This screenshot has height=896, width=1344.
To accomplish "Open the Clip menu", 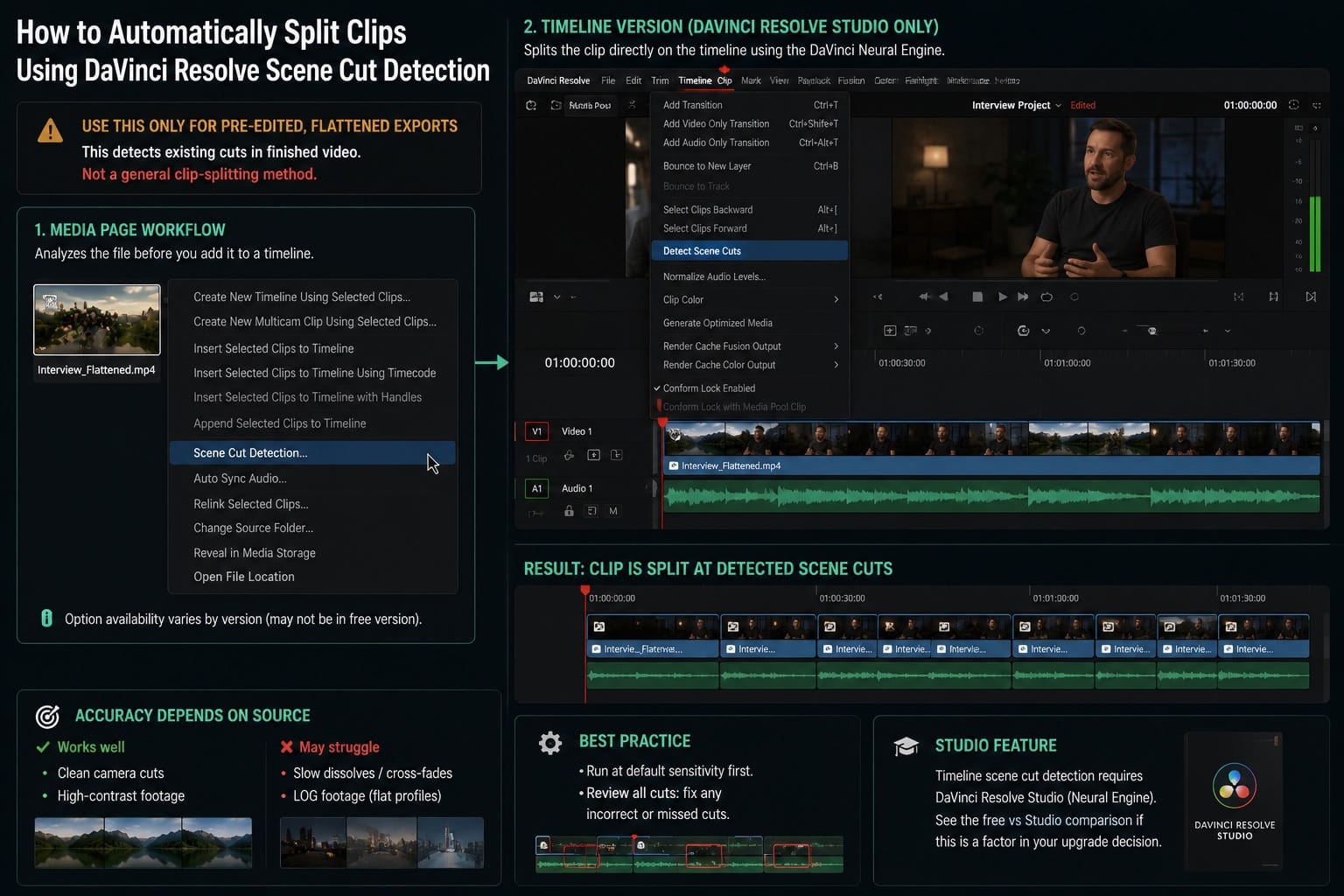I will point(724,80).
